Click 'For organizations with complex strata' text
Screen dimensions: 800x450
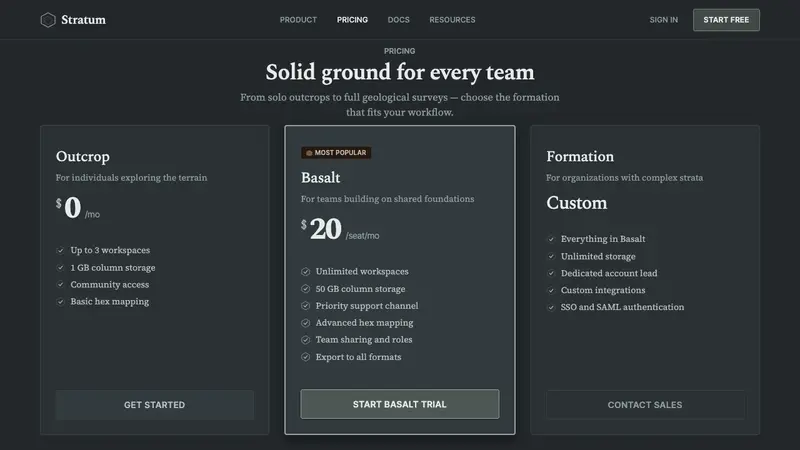point(624,178)
